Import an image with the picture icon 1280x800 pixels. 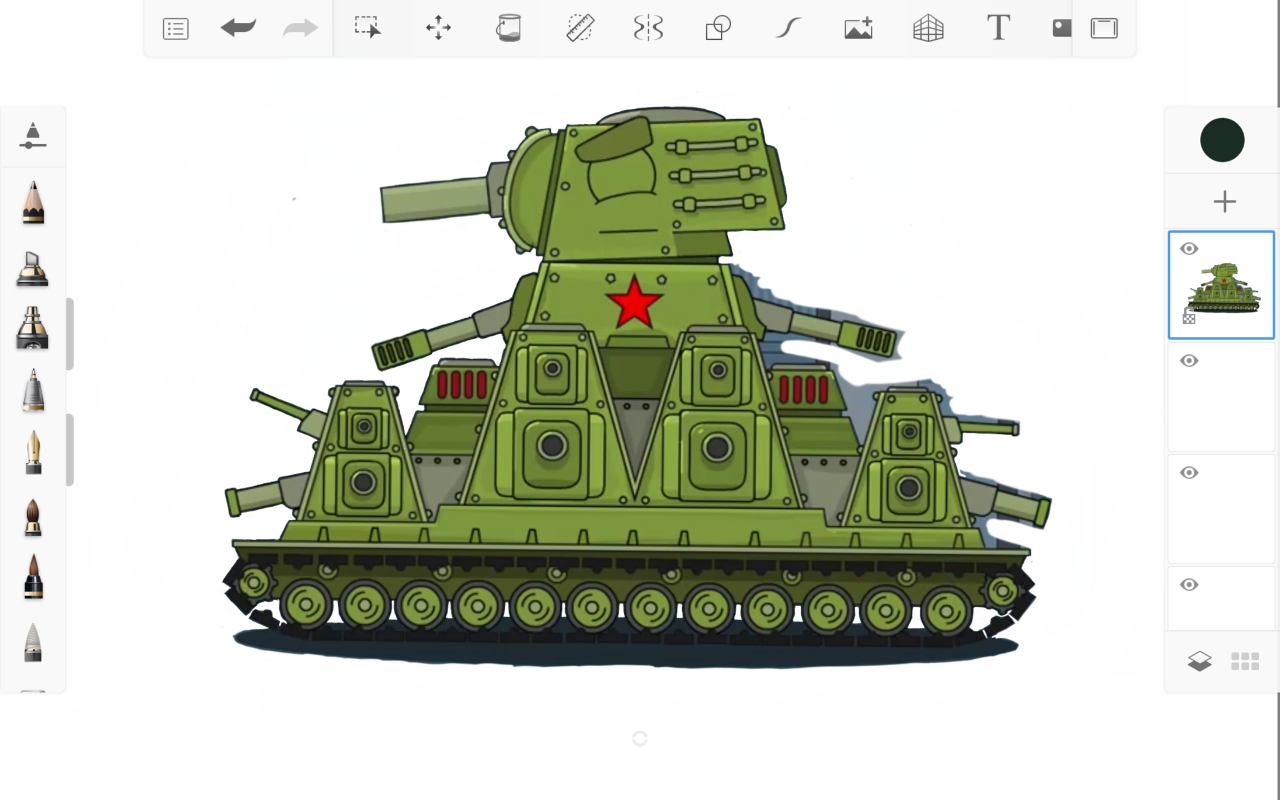[858, 28]
